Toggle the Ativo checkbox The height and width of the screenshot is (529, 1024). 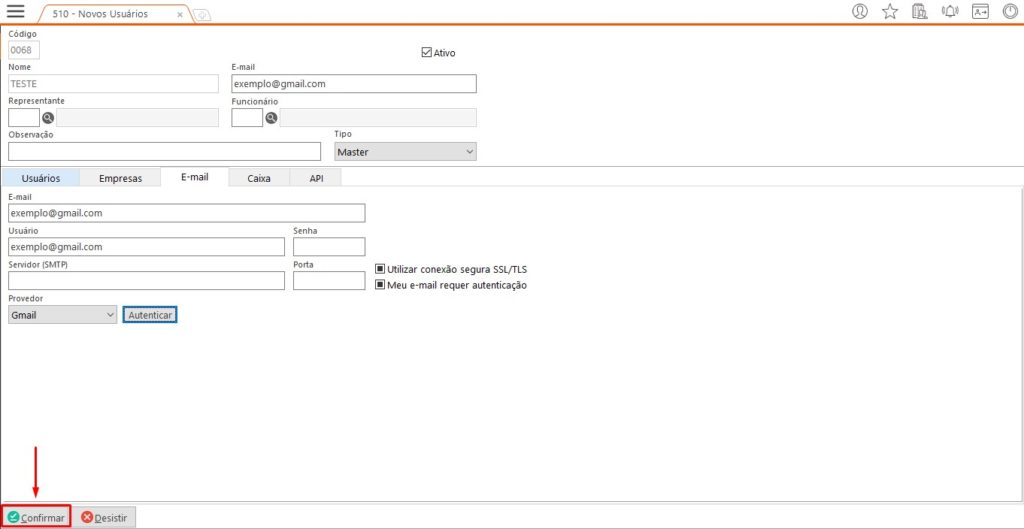click(427, 52)
